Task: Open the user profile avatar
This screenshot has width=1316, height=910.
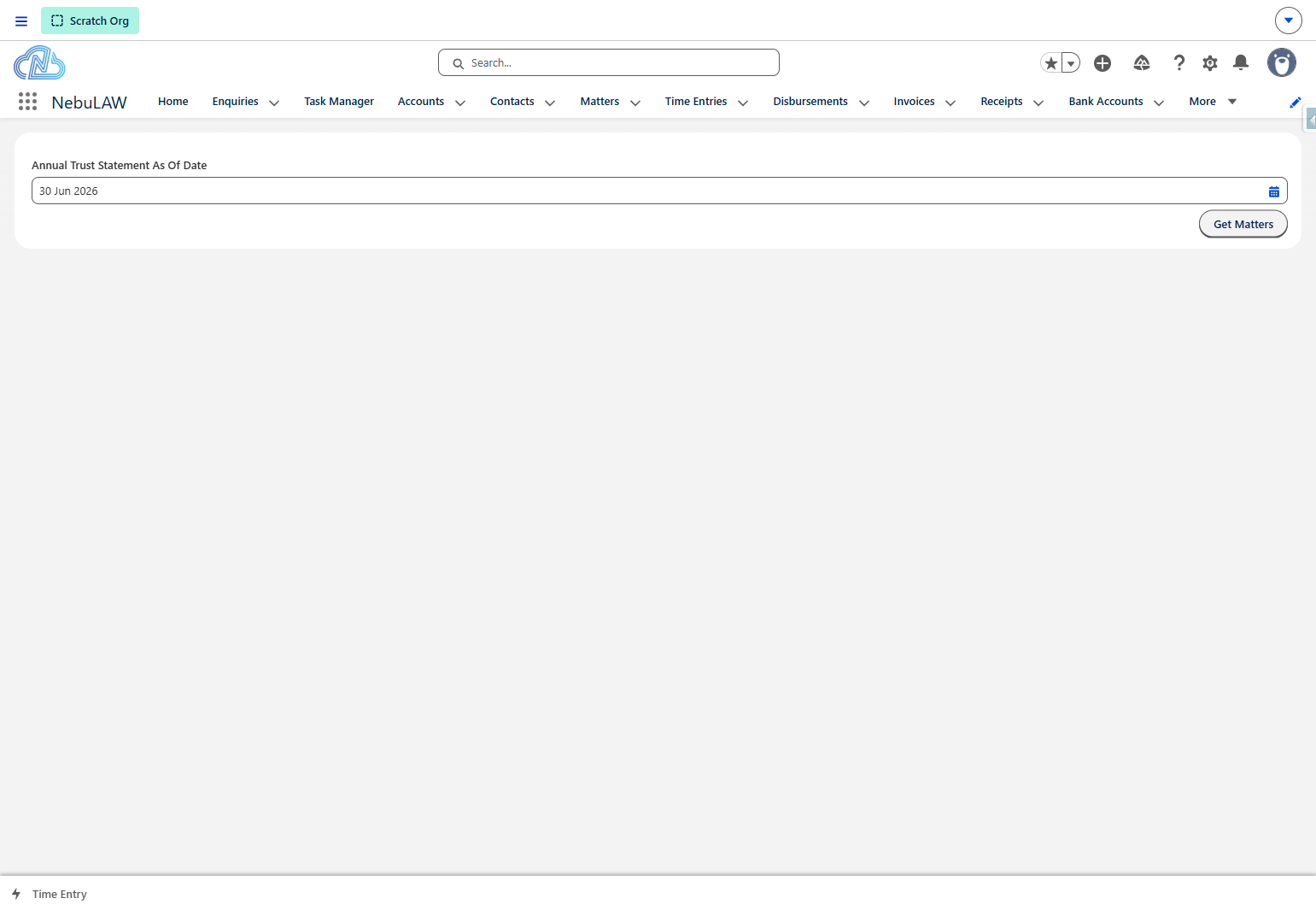Action: pos(1282,62)
